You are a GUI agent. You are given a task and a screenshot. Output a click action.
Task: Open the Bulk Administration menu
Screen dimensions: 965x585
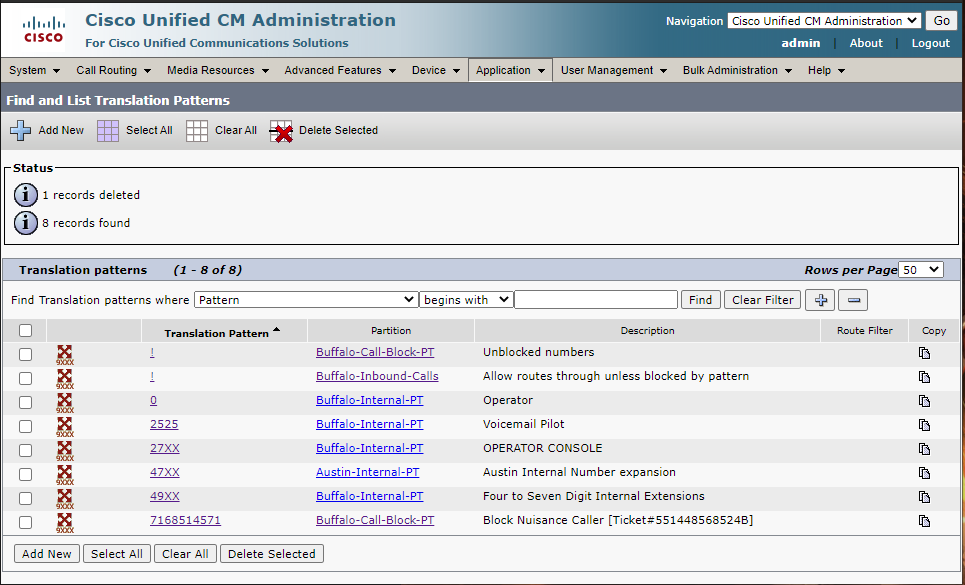[x=737, y=70]
